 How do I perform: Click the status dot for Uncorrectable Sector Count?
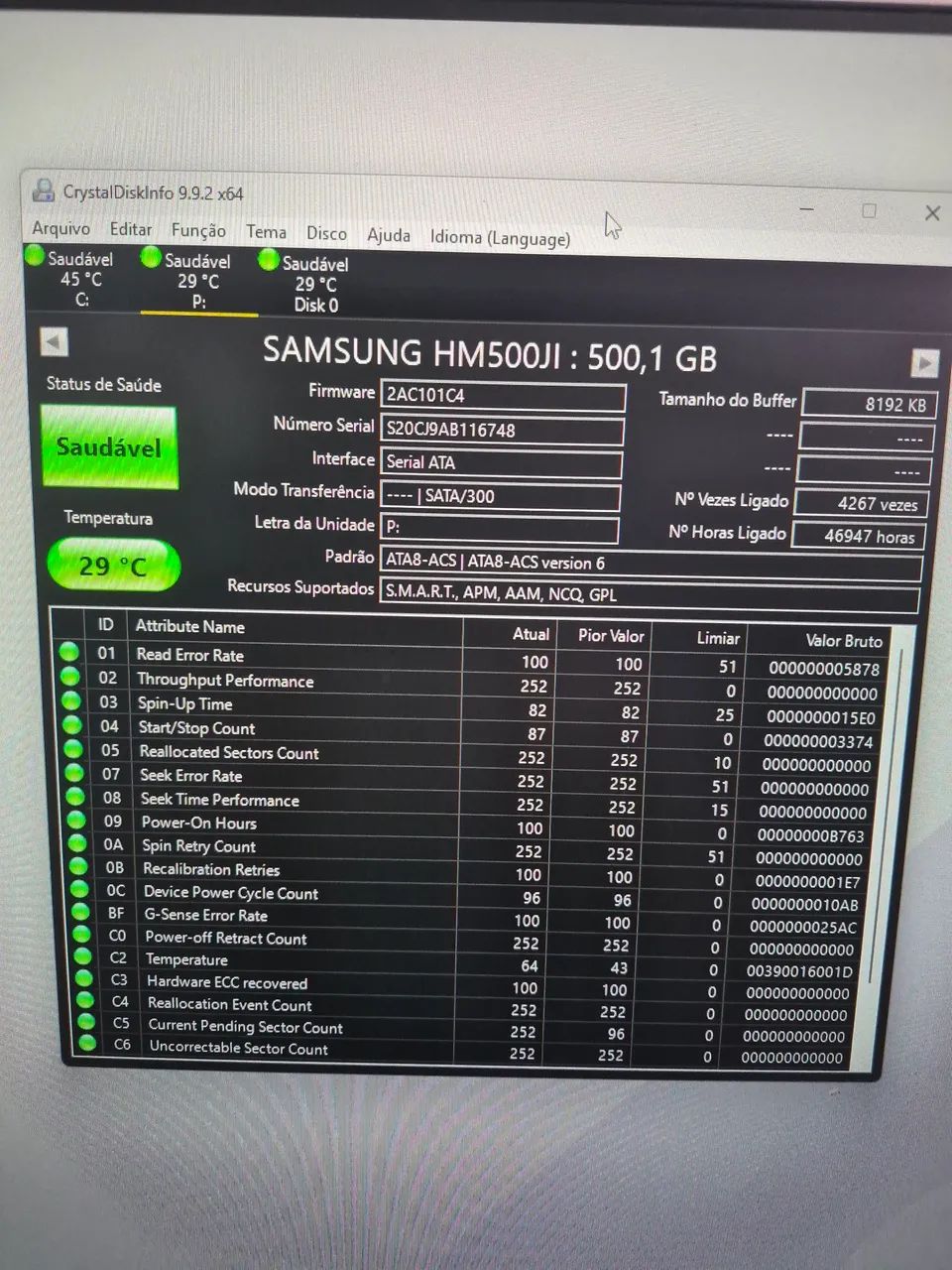tap(87, 1043)
